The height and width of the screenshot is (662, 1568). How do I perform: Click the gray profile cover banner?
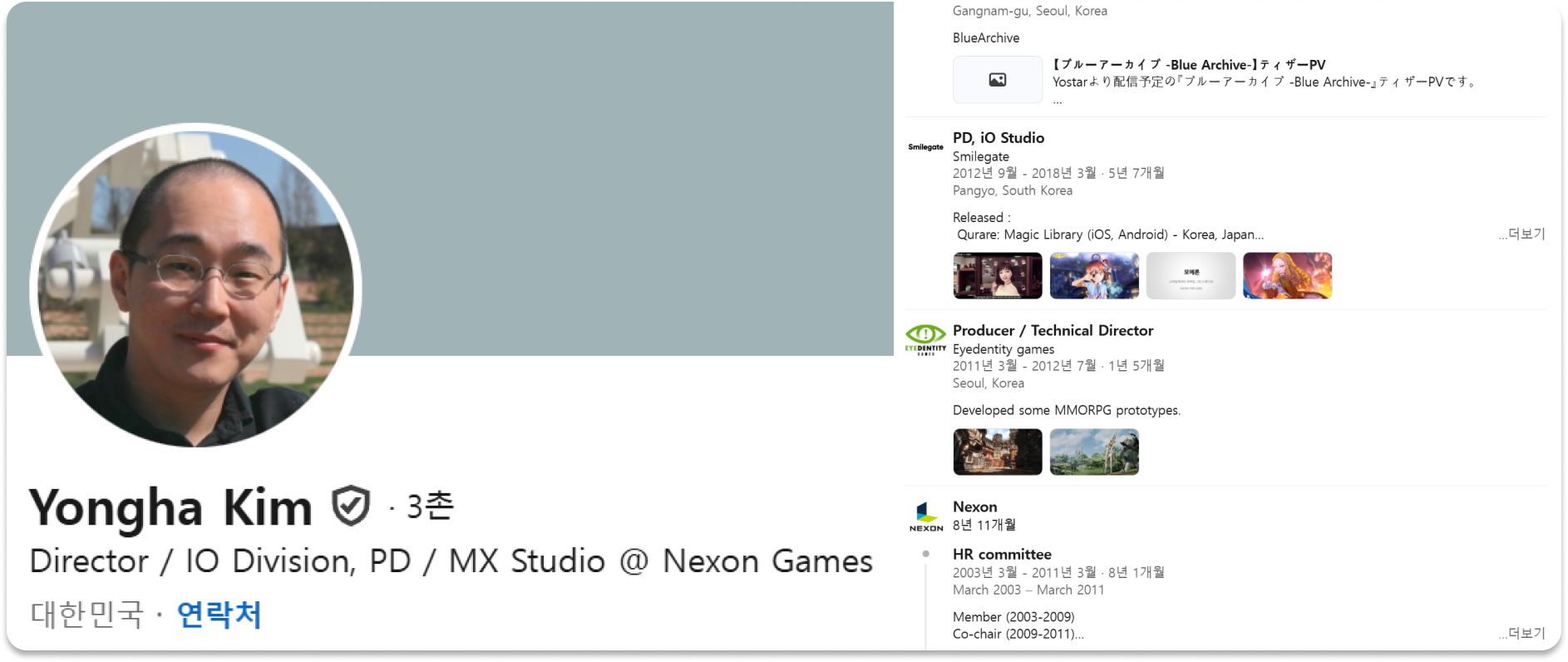[582, 166]
